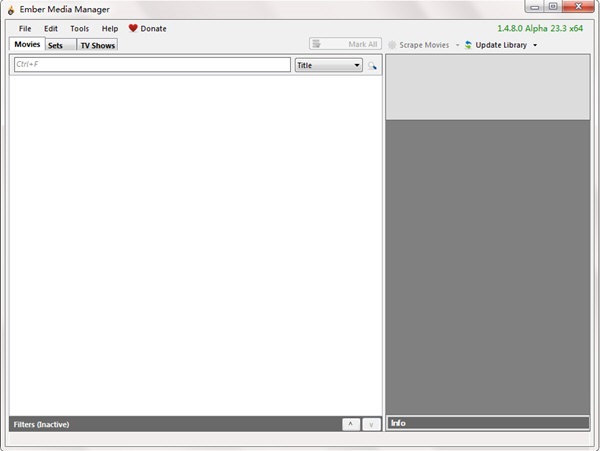600x451 pixels.
Task: Open the File menu
Action: (x=25, y=29)
